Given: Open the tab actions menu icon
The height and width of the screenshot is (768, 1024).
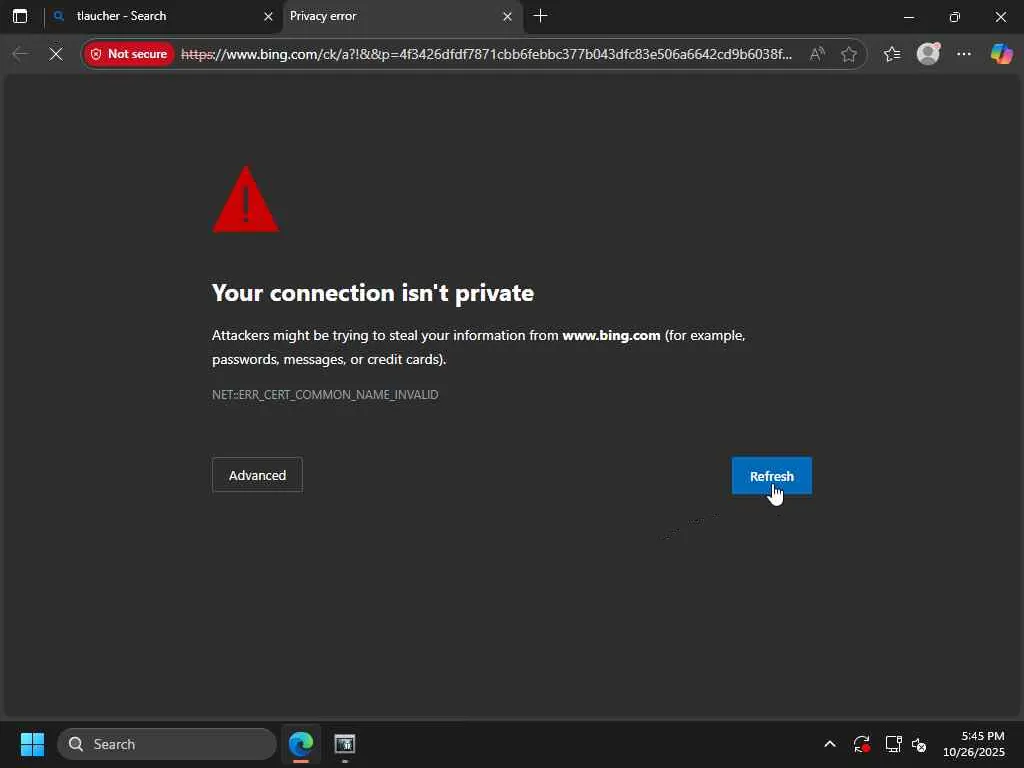Looking at the screenshot, I should coord(20,16).
